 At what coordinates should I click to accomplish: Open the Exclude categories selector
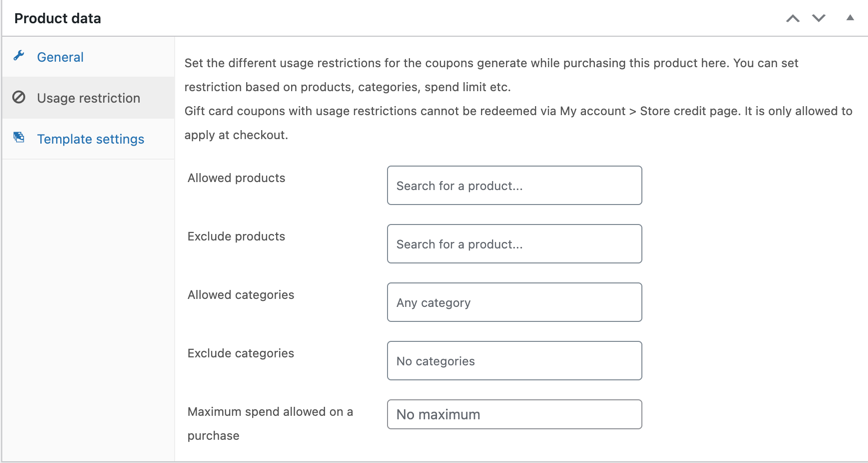click(514, 361)
